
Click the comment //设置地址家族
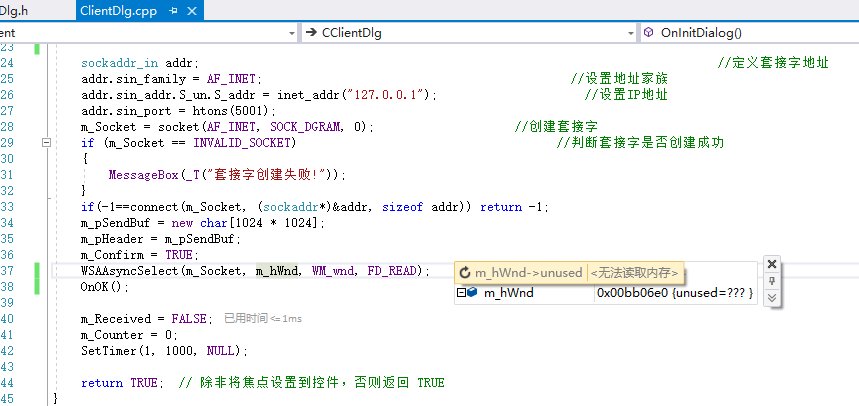619,79
